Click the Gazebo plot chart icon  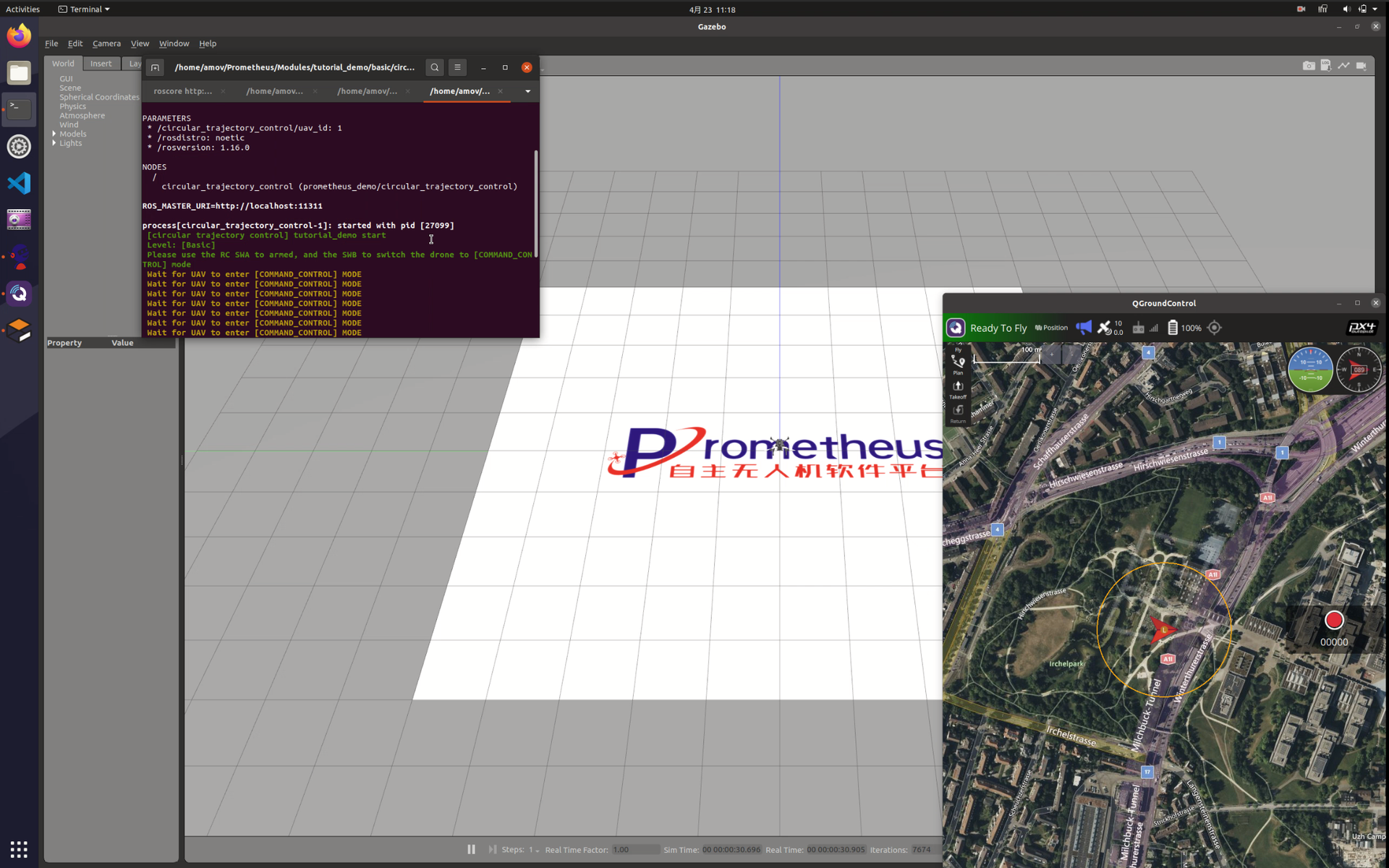pyautogui.click(x=1343, y=66)
